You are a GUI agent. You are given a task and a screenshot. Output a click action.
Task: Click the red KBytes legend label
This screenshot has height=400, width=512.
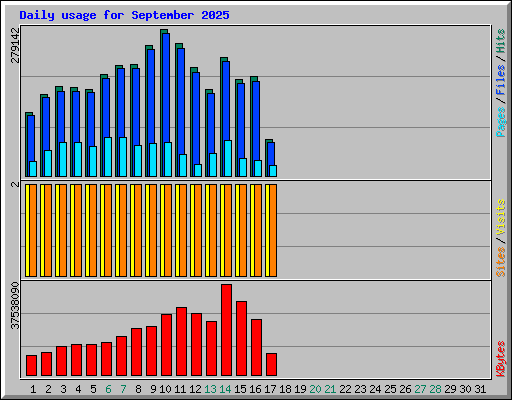click(x=500, y=359)
